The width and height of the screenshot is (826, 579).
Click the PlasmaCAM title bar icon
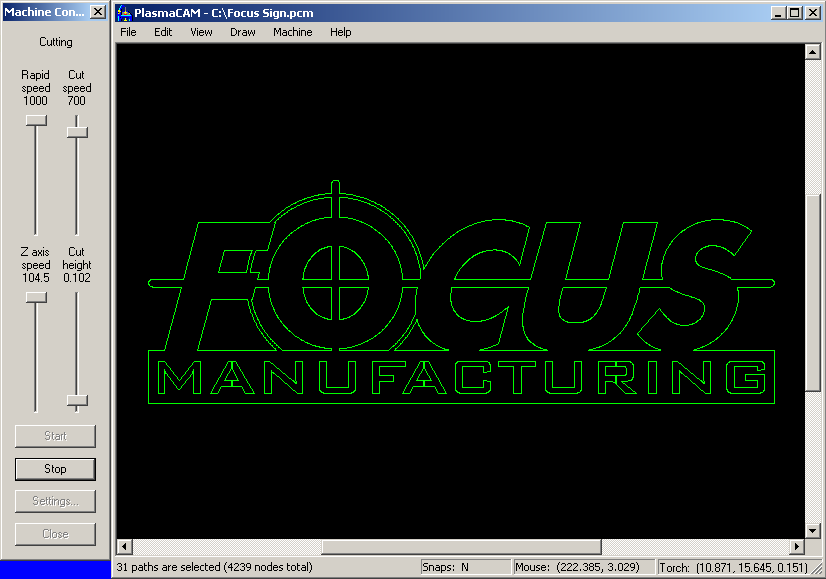(124, 13)
